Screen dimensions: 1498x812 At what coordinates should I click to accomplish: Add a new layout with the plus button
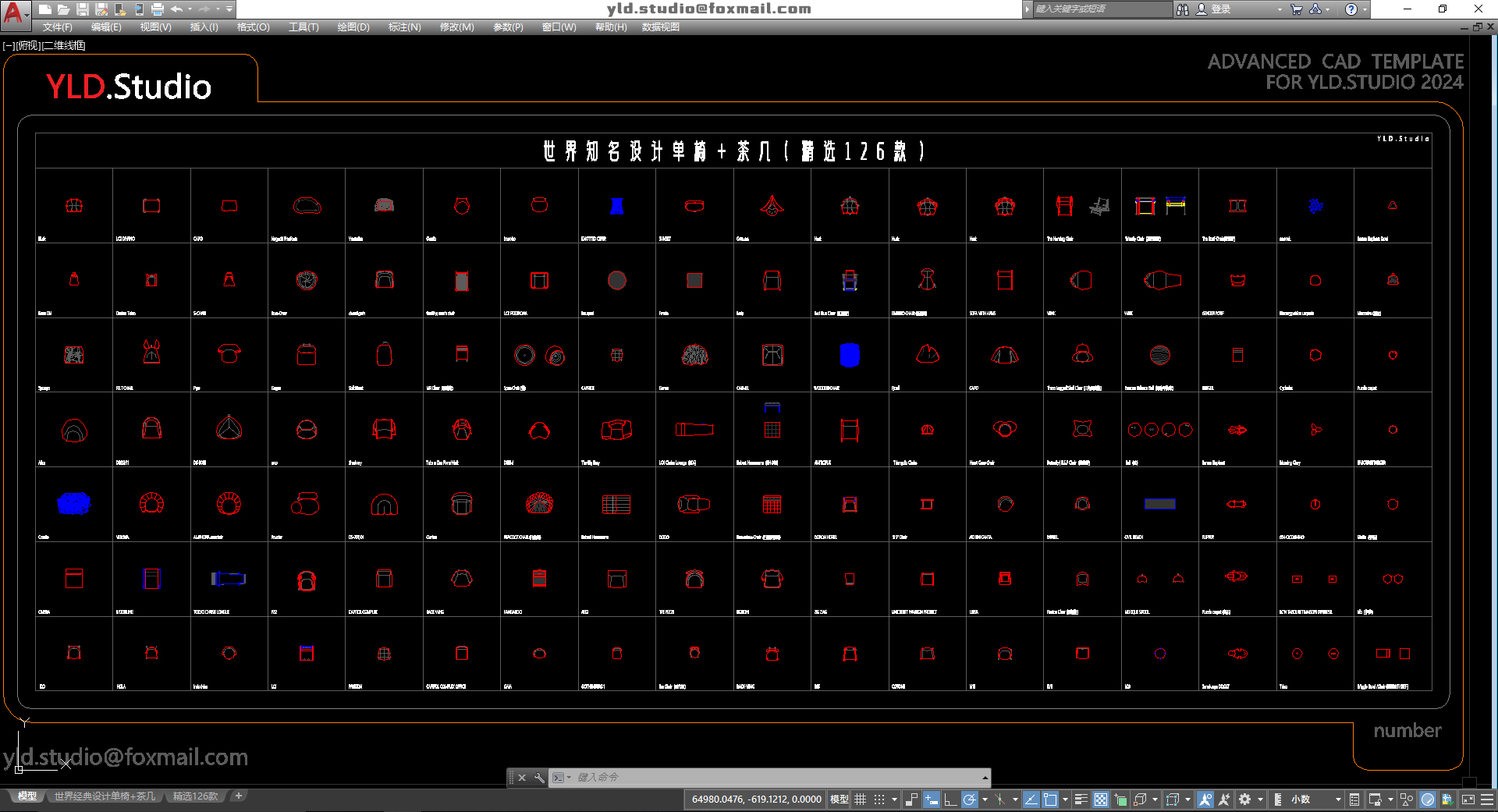point(239,796)
